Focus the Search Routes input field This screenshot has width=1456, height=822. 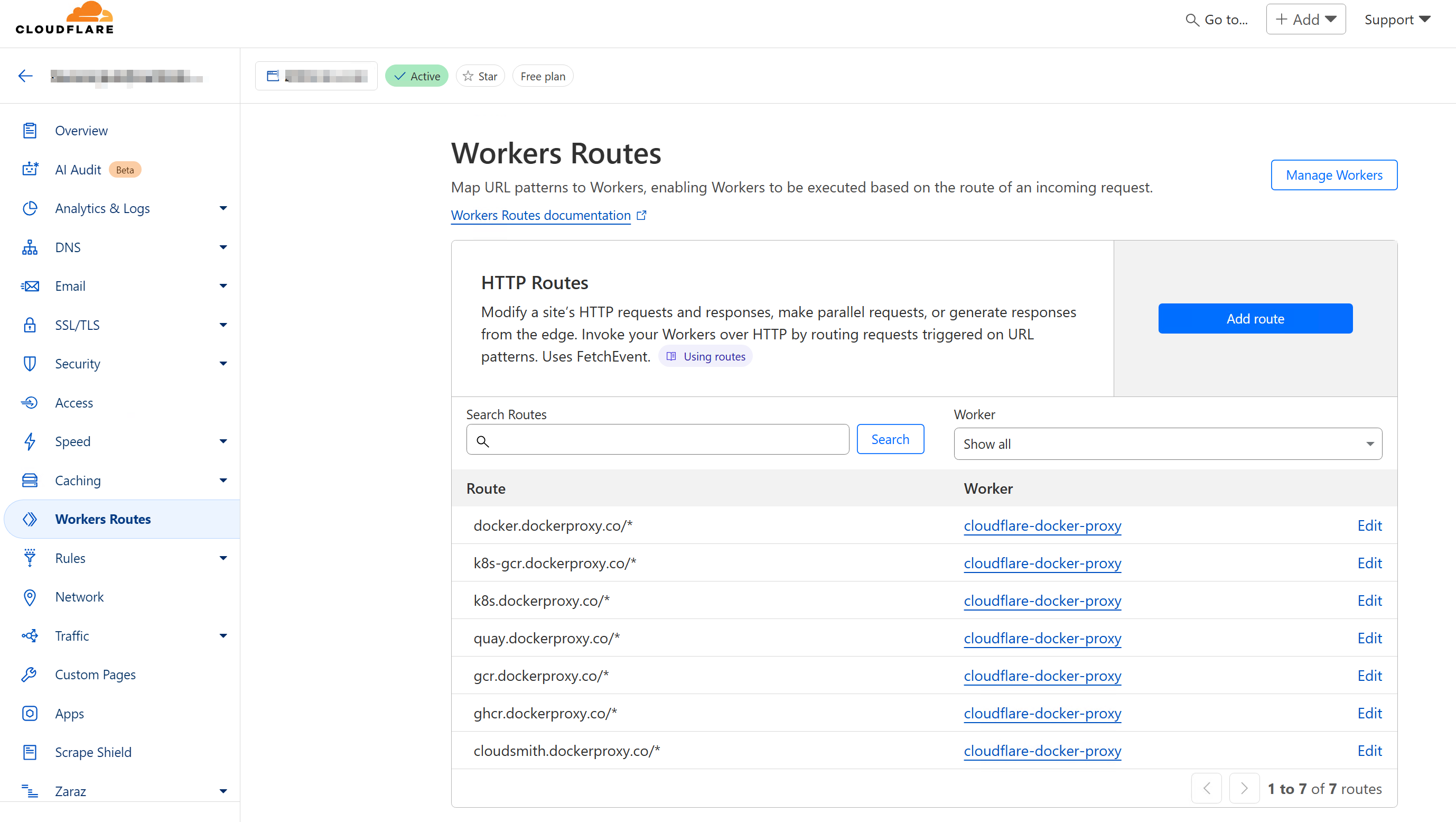point(657,439)
